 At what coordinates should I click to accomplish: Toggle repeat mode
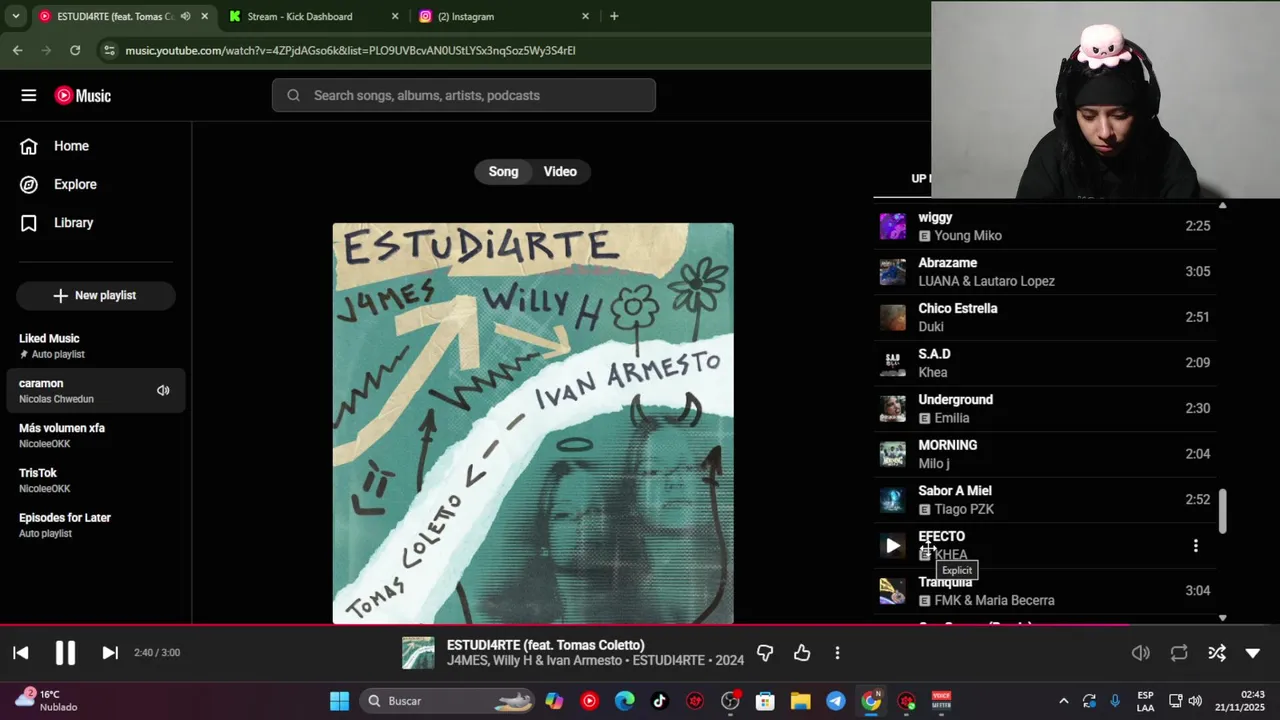[x=1179, y=653]
